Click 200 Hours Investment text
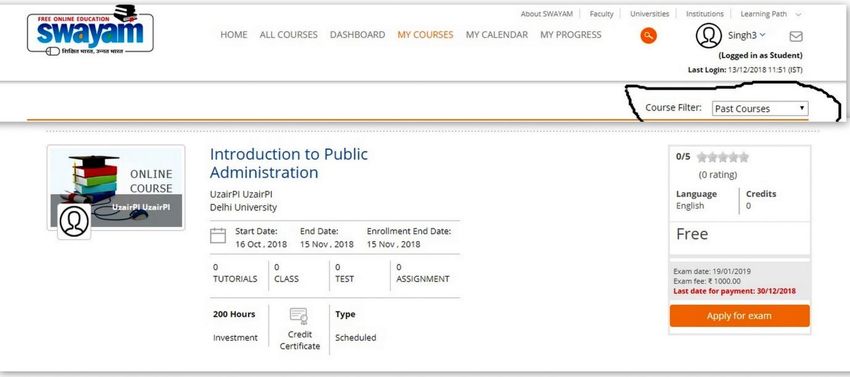 (235, 325)
